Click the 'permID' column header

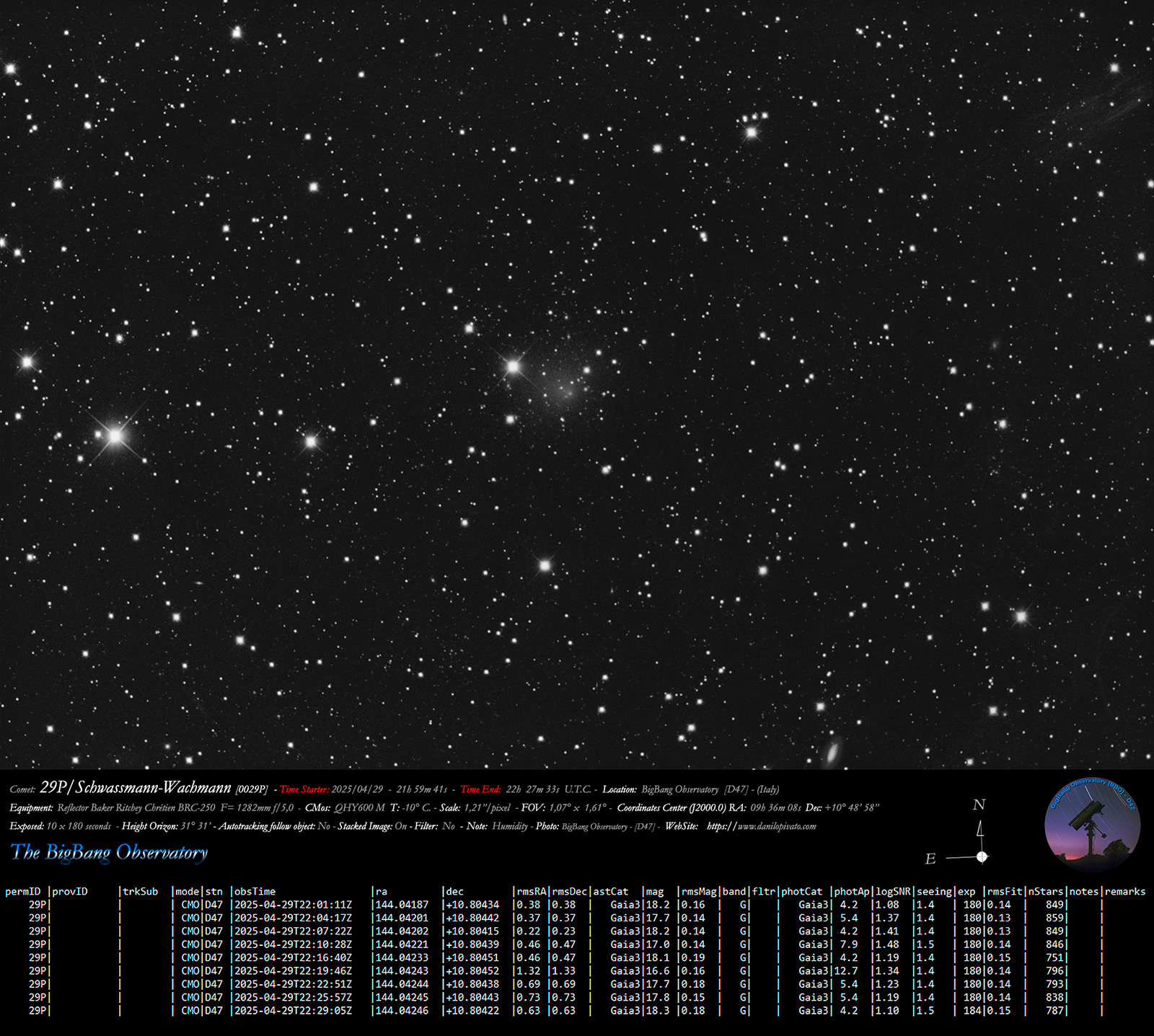point(23,892)
